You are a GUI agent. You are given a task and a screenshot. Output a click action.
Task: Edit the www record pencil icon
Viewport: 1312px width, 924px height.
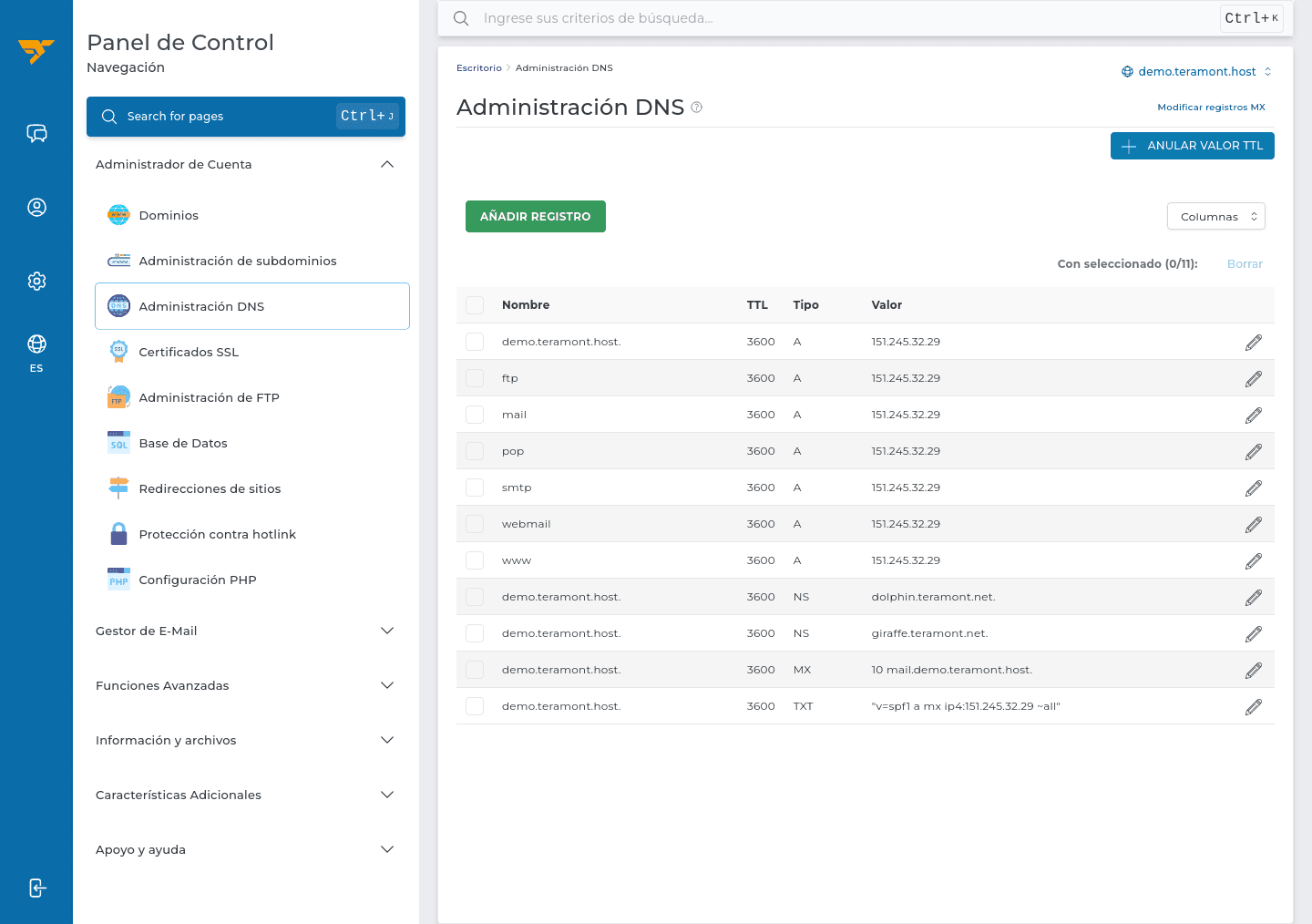1254,560
